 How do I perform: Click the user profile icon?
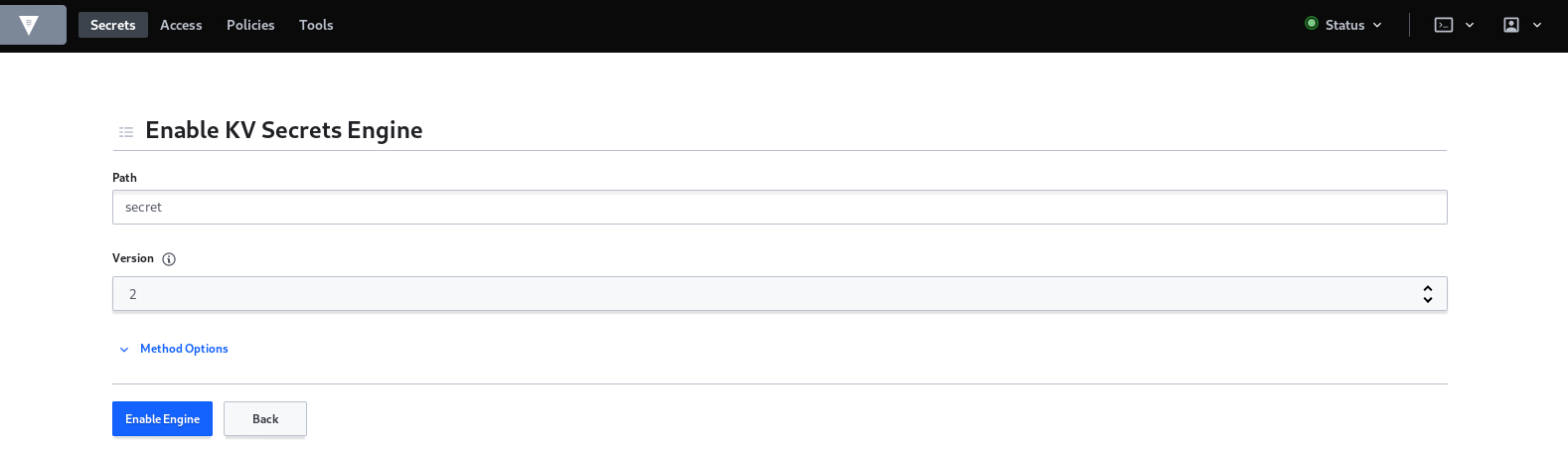click(1511, 25)
